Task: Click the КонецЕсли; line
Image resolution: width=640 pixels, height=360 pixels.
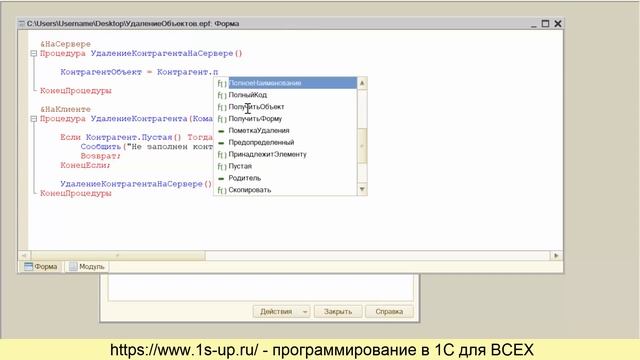Action: [x=85, y=165]
